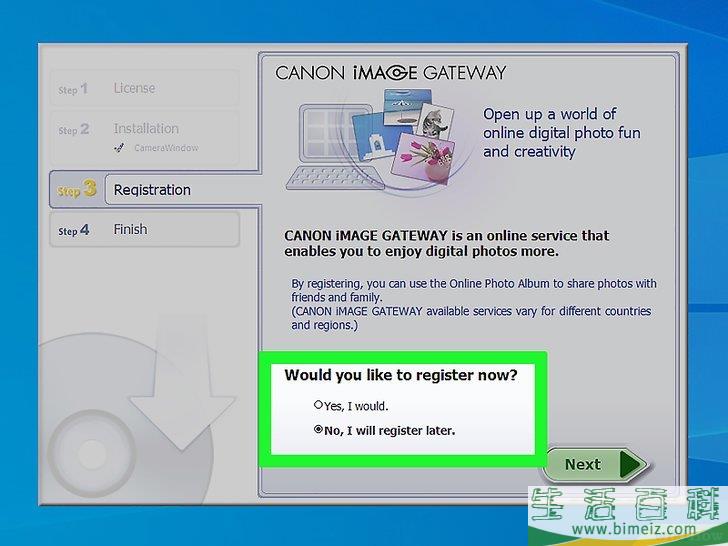Click the green Next button
Screen dimensions: 728x546
(x=597, y=464)
